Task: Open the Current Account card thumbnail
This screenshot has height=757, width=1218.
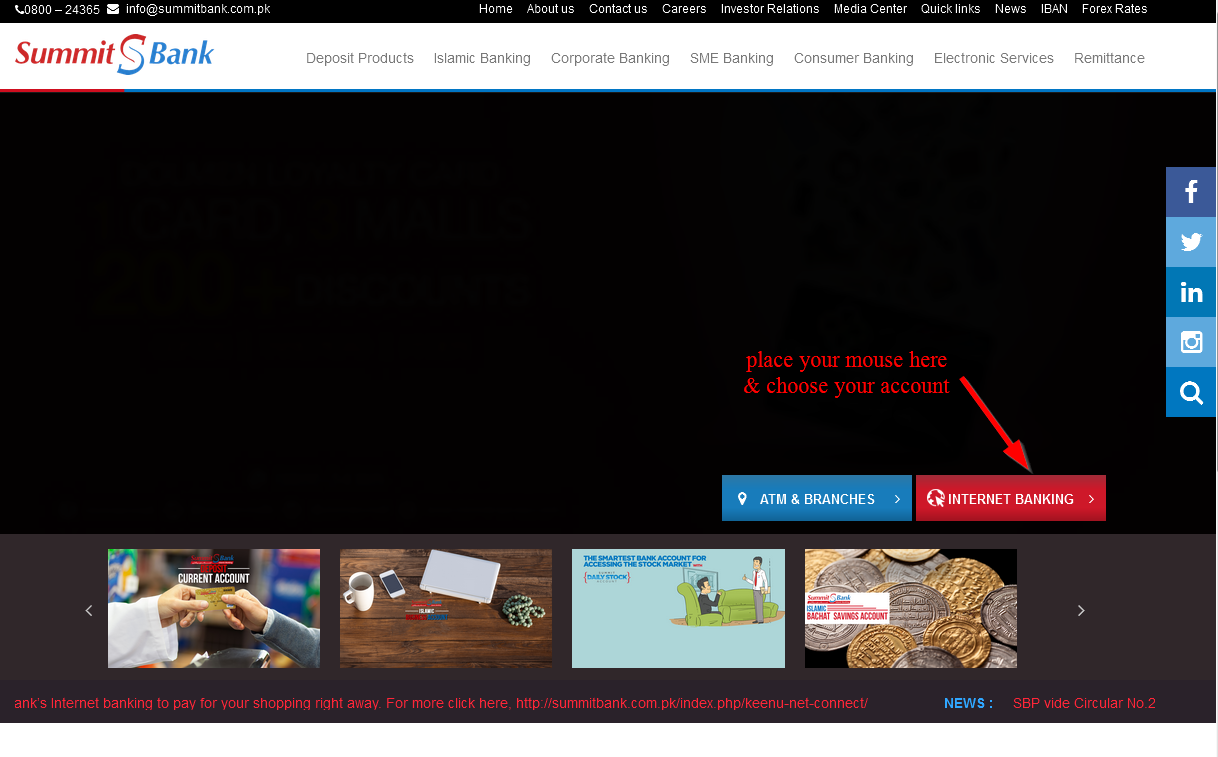Action: 214,608
